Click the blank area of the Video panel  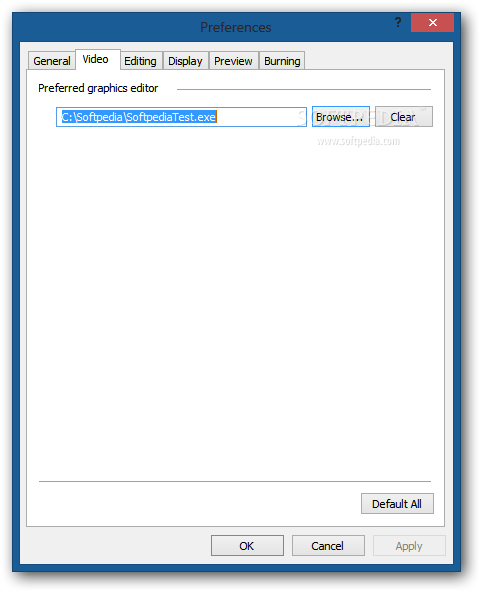coord(234,302)
